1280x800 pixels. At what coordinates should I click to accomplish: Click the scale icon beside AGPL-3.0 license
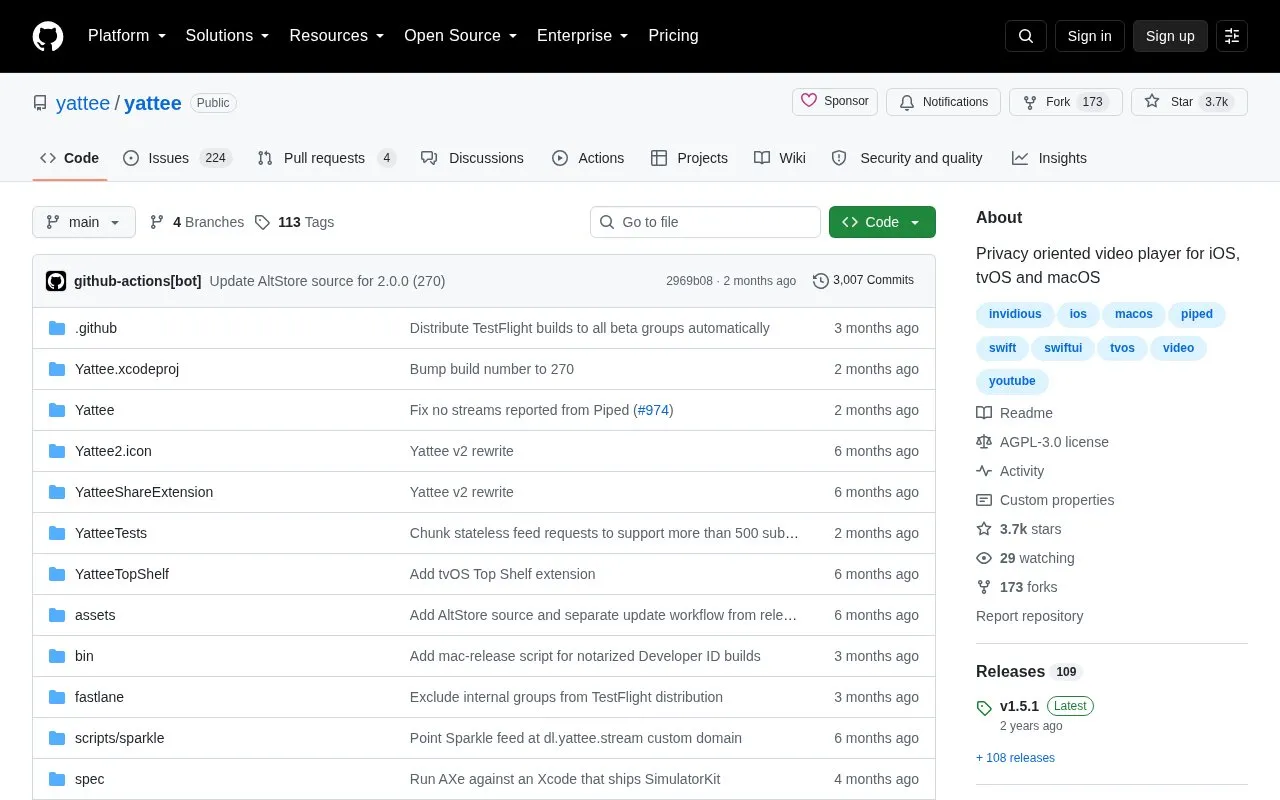(984, 442)
